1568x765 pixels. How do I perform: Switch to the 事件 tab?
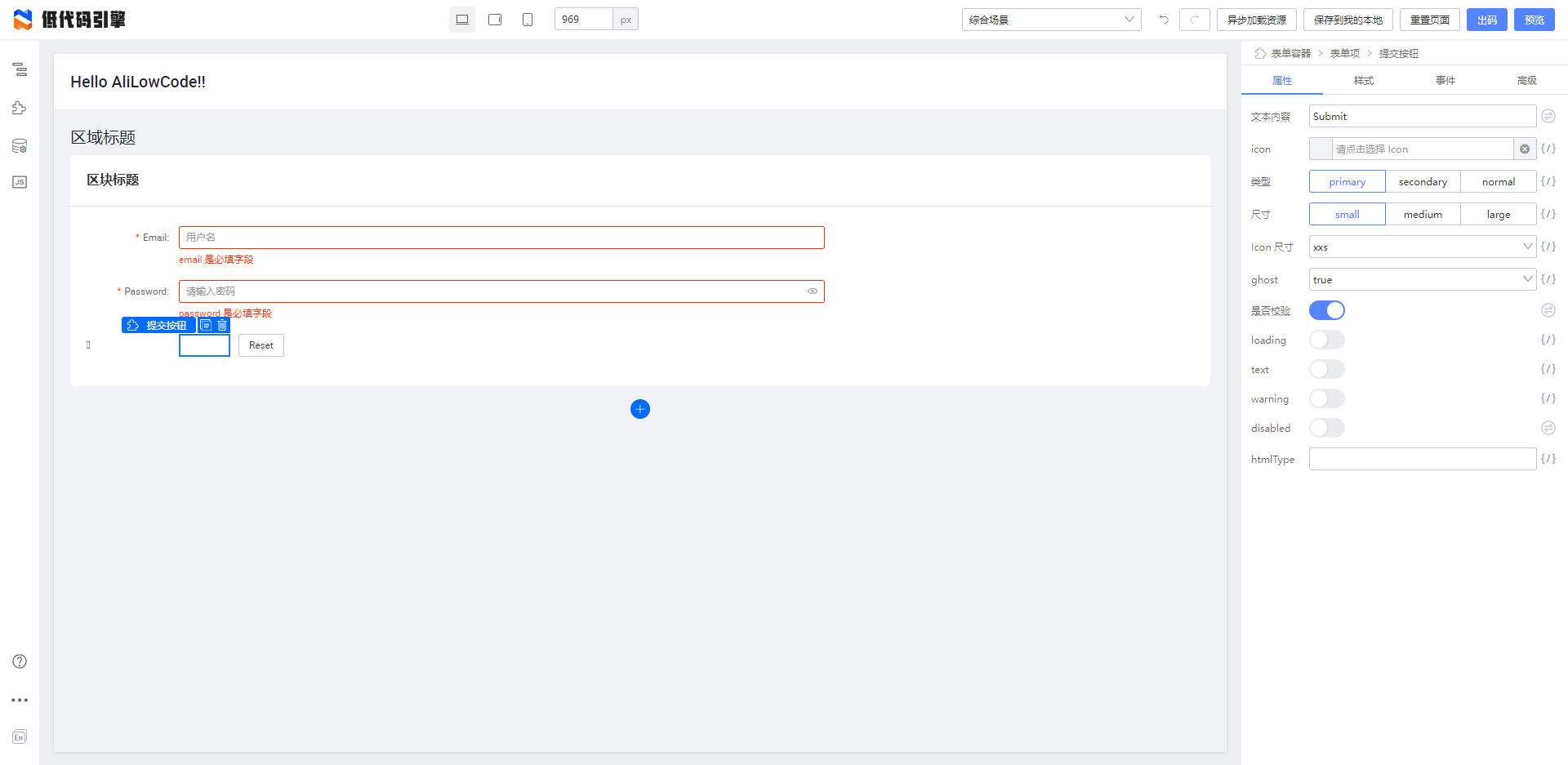coord(1445,80)
